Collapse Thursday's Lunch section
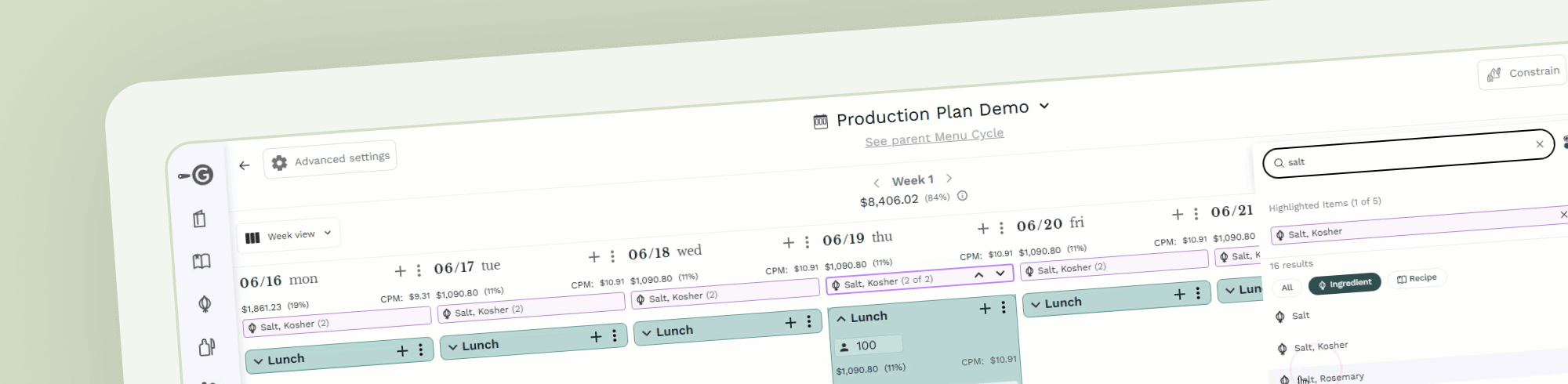The width and height of the screenshot is (1568, 384). [x=841, y=319]
